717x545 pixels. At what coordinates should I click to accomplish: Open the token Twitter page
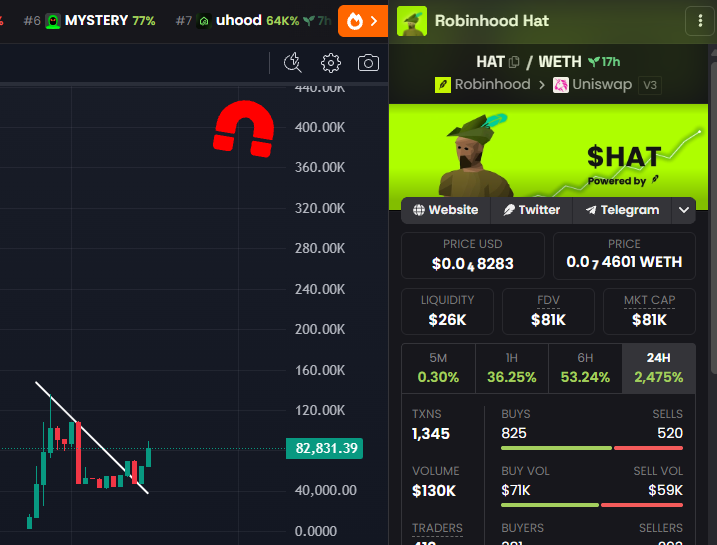click(x=531, y=210)
